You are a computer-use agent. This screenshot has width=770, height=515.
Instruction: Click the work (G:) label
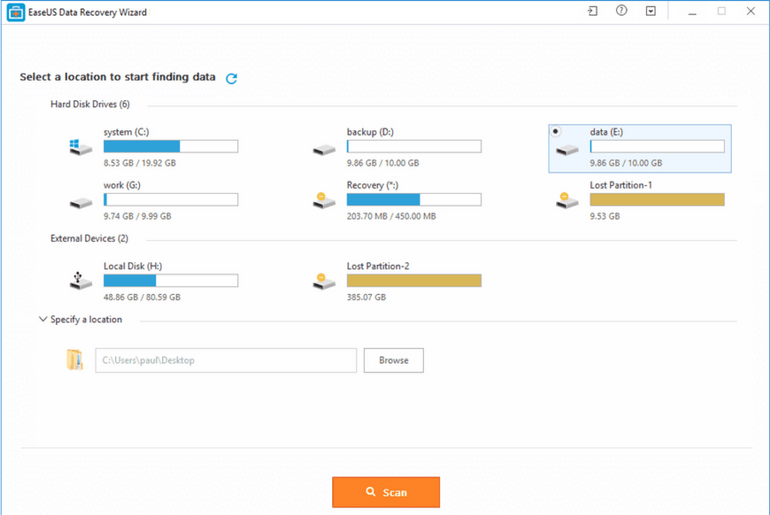[x=122, y=185]
